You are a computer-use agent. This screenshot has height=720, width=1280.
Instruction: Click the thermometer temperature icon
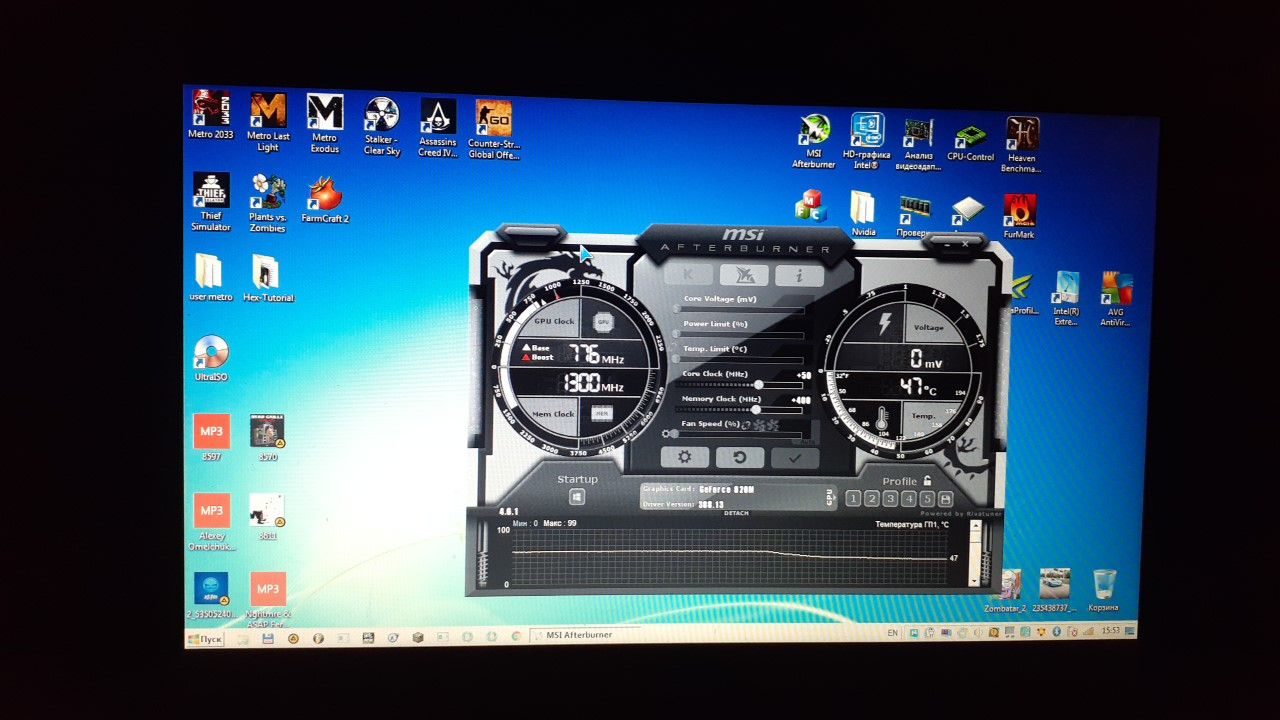(x=882, y=417)
